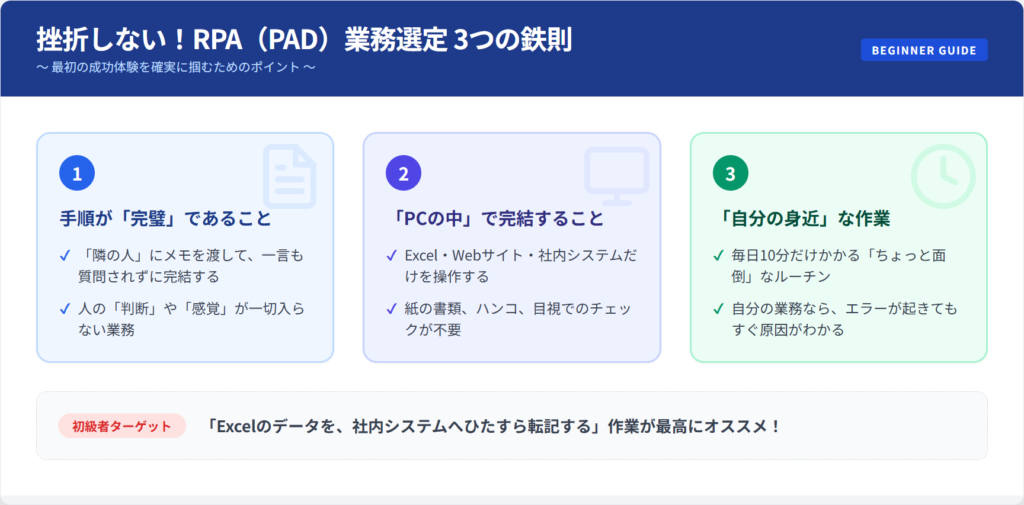Image resolution: width=1024 pixels, height=505 pixels.
Task: Click the recommendation text about Excelのデータ転記
Action: (493, 426)
